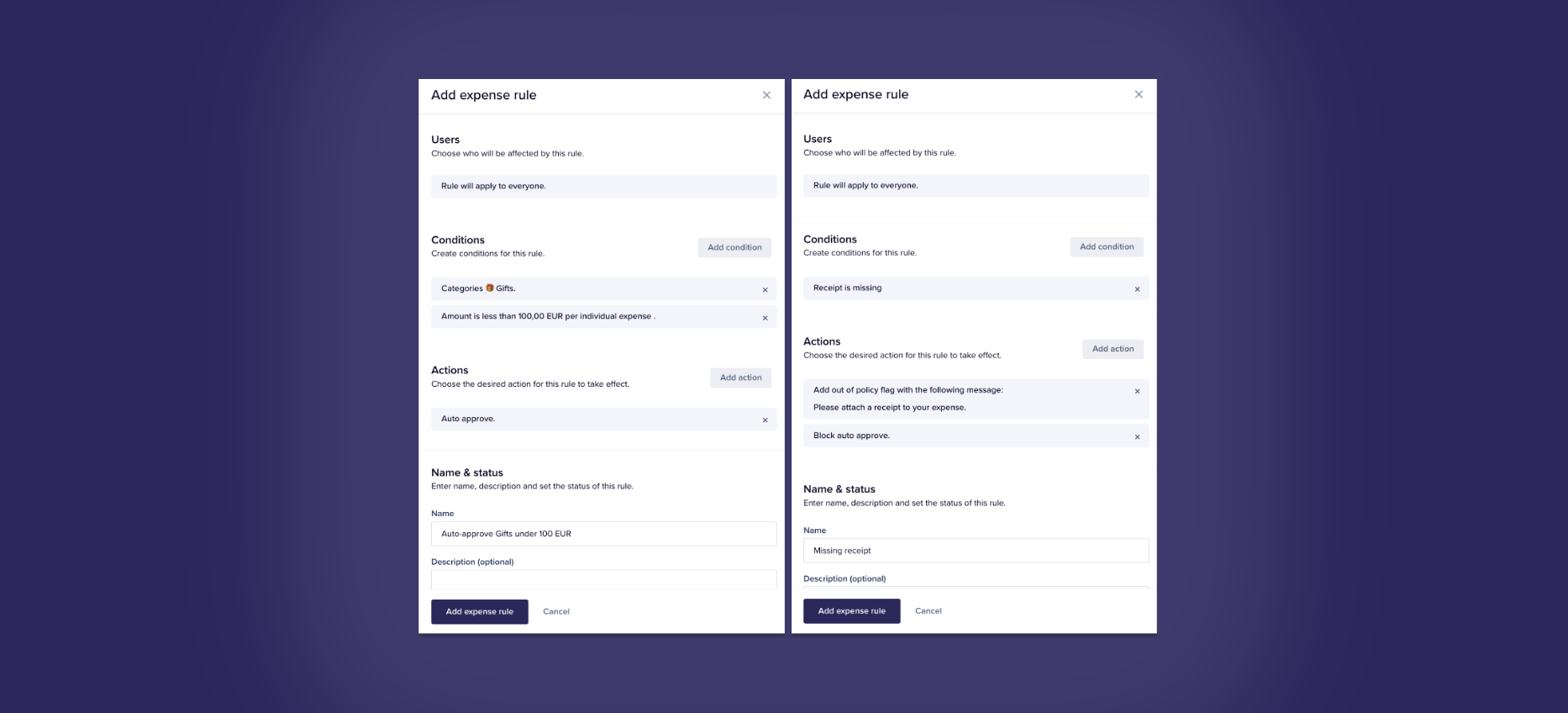Viewport: 1568px width, 713px height.
Task: Cancel the right expense rule dialog
Action: 928,611
